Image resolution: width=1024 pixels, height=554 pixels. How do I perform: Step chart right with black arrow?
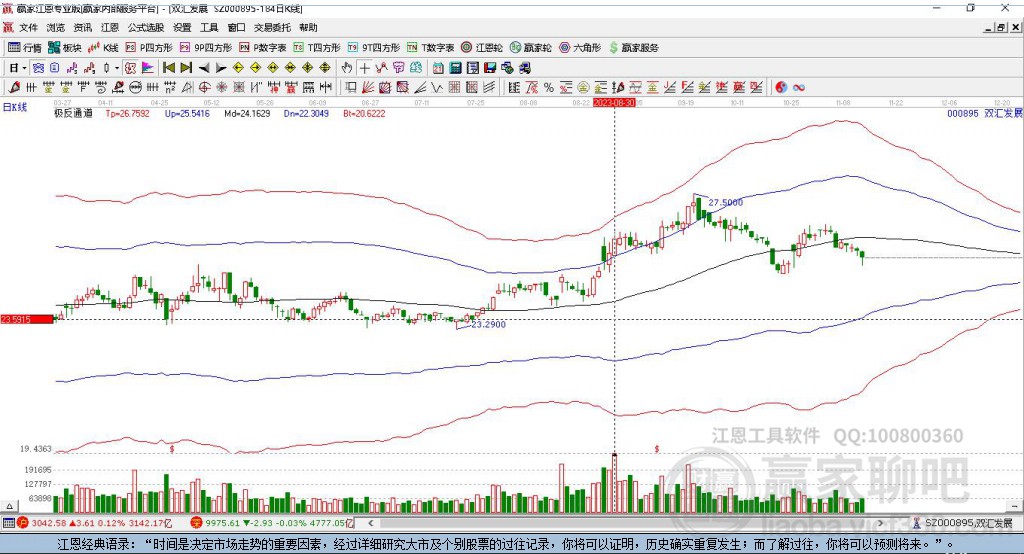221,68
